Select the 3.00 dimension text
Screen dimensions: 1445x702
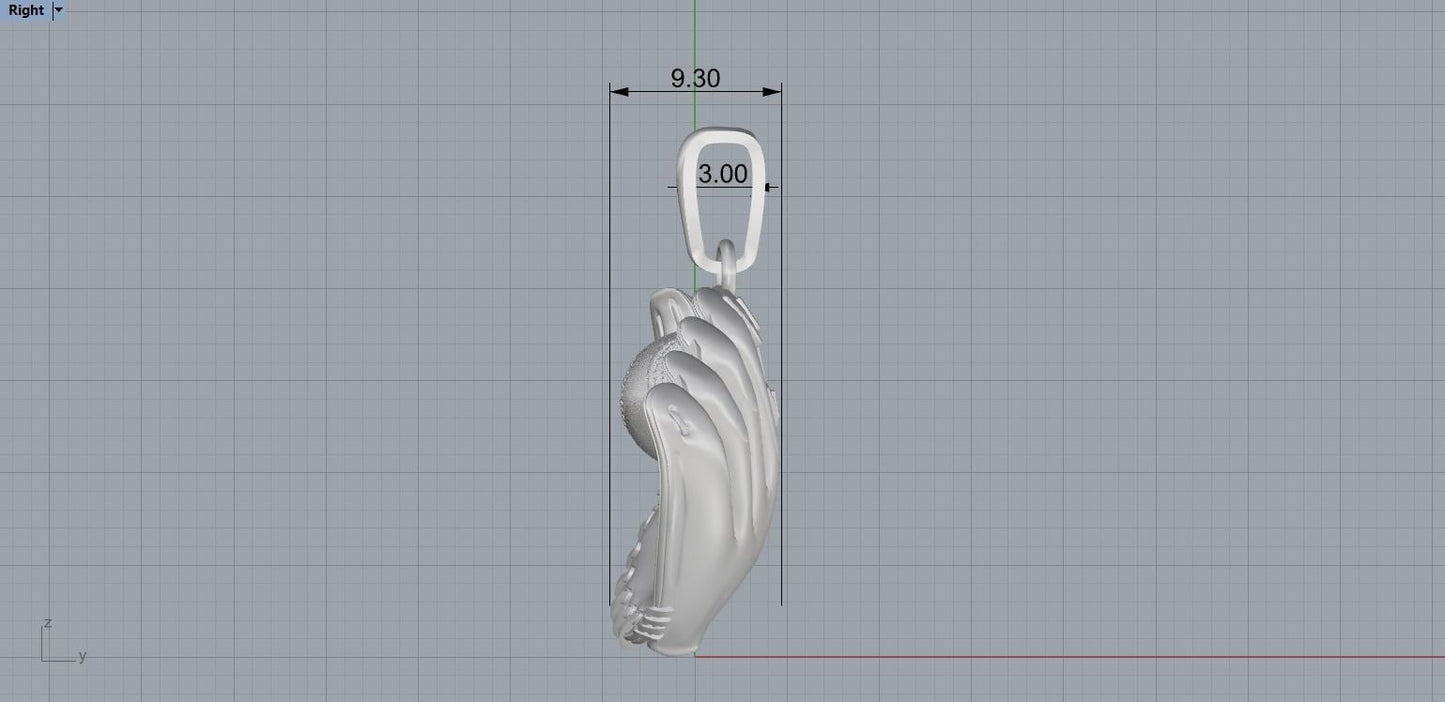coord(722,174)
